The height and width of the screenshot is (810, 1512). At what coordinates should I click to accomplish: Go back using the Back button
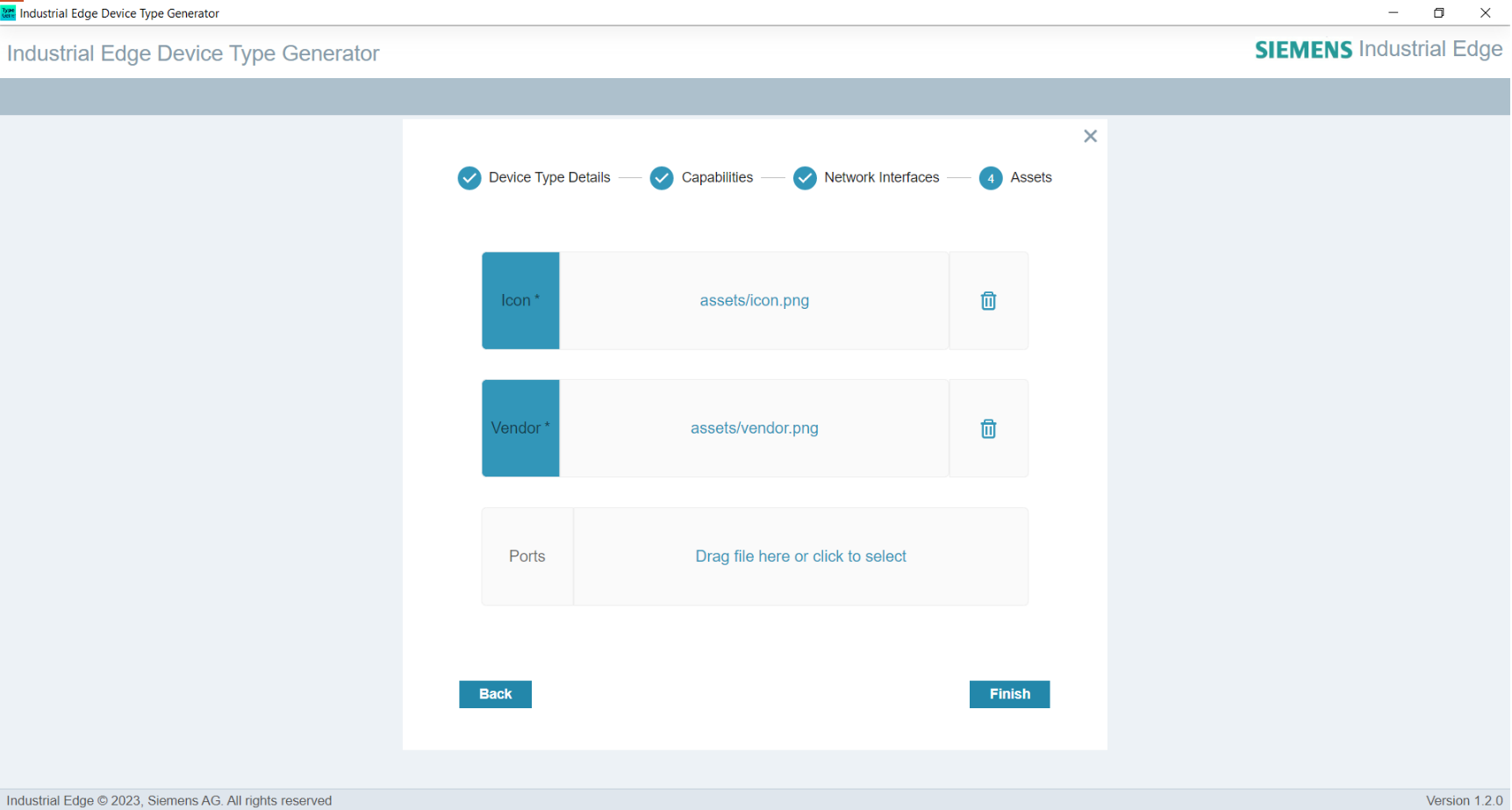(x=494, y=693)
